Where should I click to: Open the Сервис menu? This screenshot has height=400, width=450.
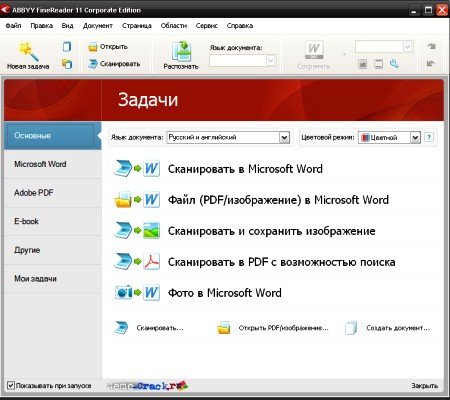[207, 26]
